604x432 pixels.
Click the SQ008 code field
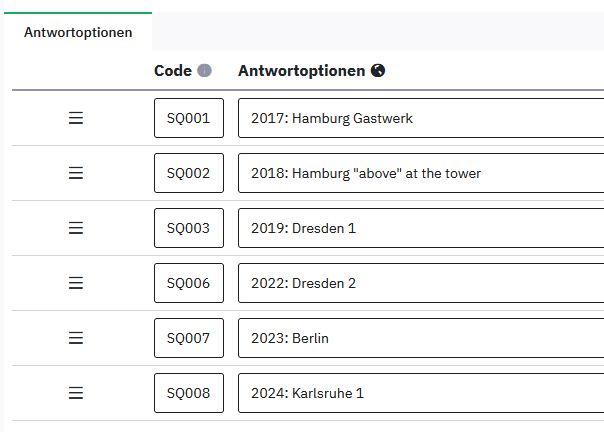coord(189,393)
